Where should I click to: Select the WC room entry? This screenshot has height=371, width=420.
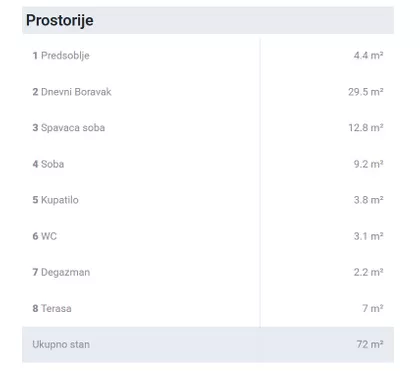point(45,236)
